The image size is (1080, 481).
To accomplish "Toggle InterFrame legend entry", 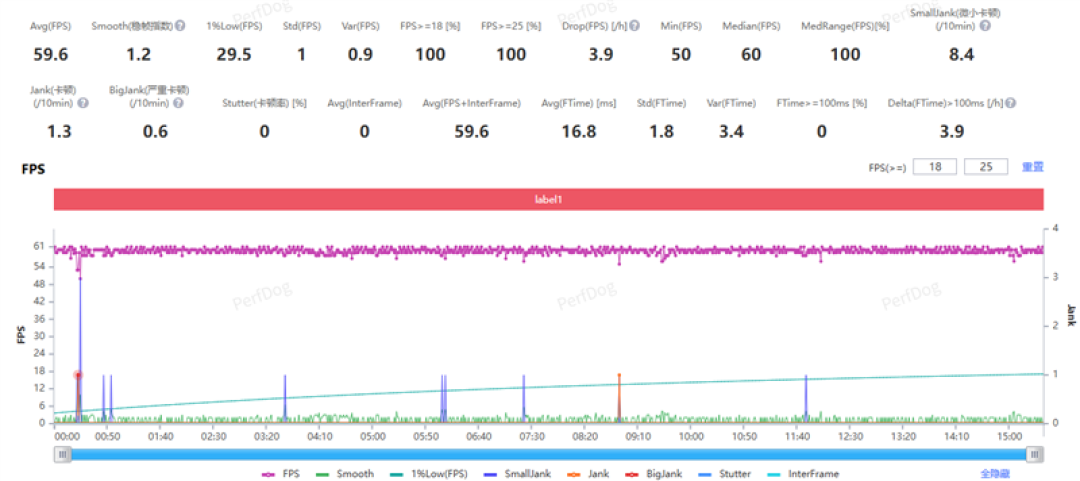I will [801, 474].
